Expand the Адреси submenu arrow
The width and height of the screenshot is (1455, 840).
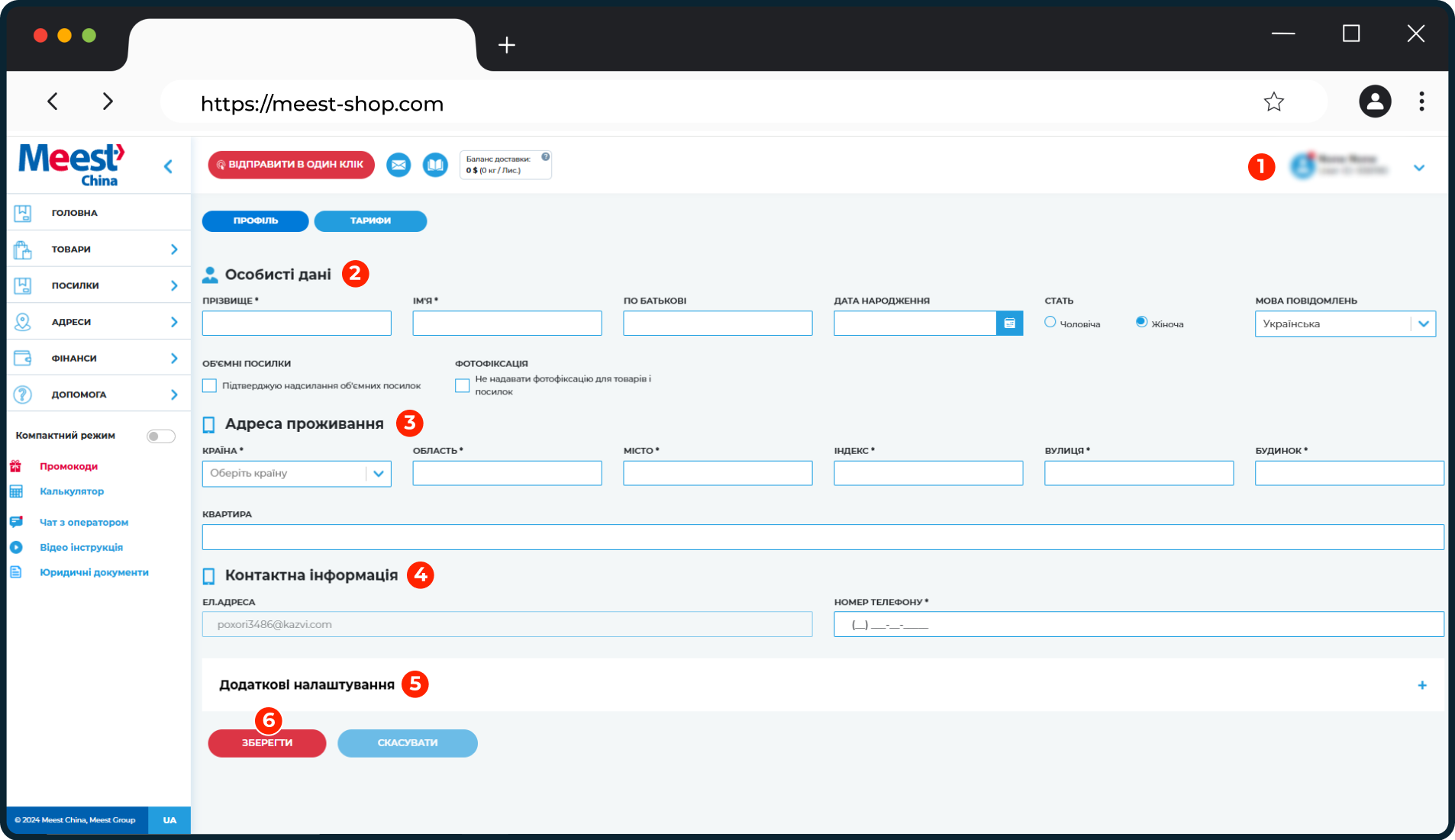pyautogui.click(x=174, y=322)
